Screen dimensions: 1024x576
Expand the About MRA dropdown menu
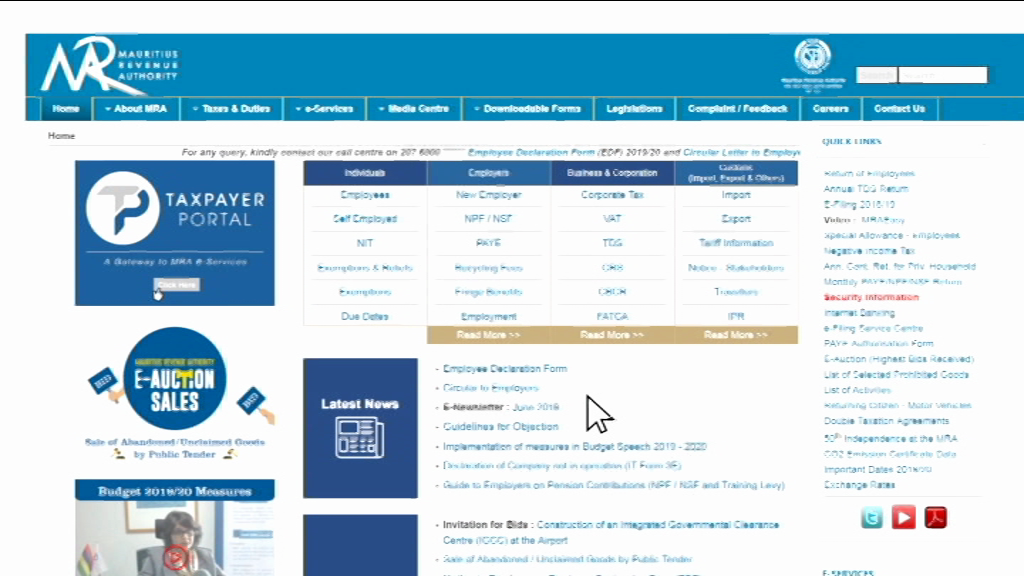135,109
